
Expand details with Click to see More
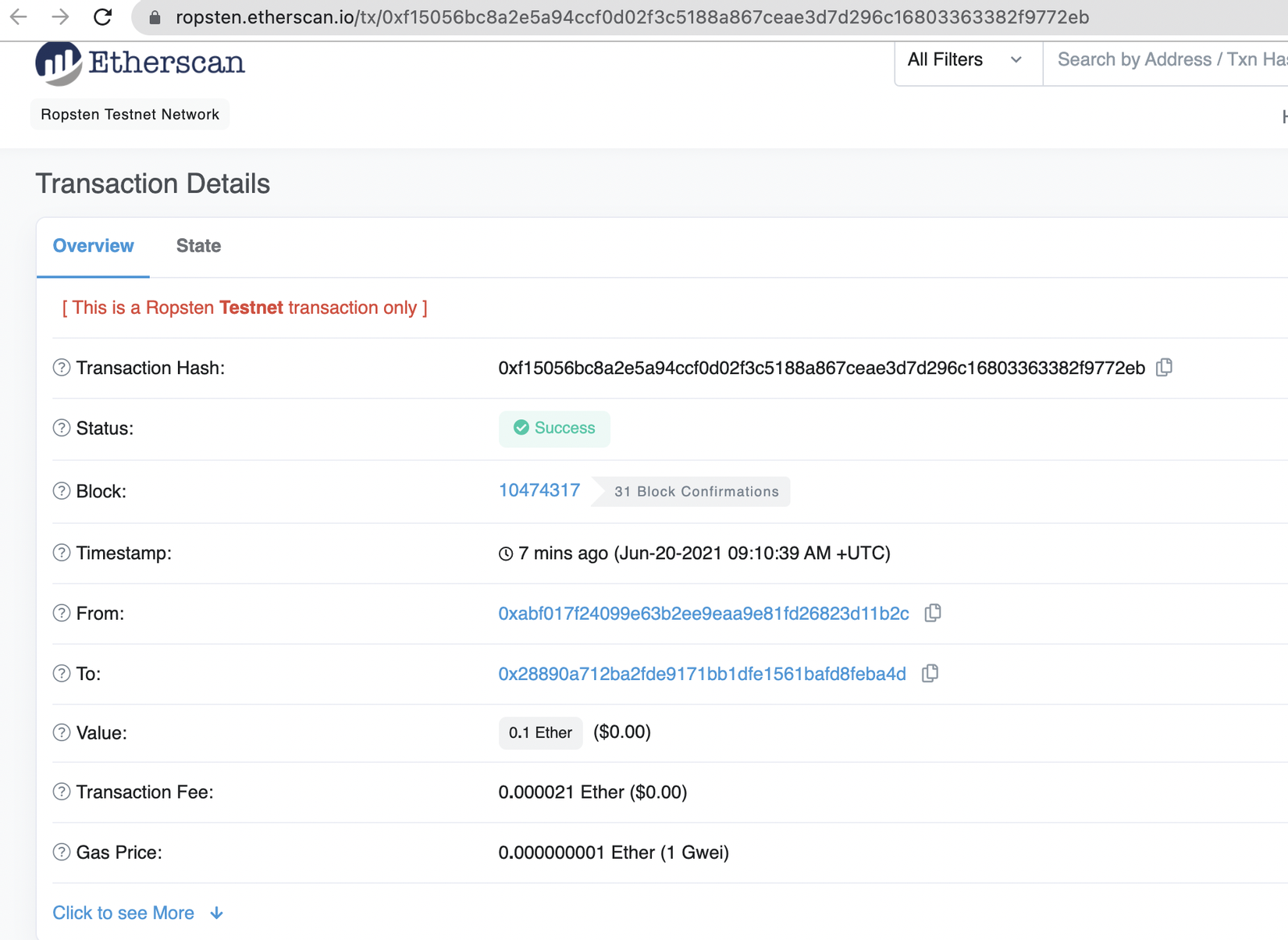tap(138, 913)
